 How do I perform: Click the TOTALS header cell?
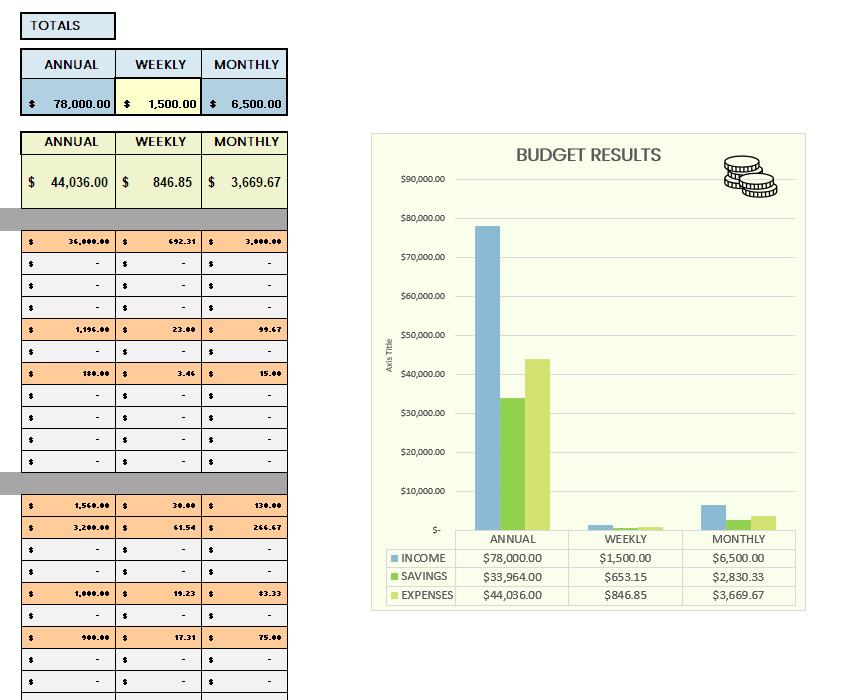tap(67, 25)
